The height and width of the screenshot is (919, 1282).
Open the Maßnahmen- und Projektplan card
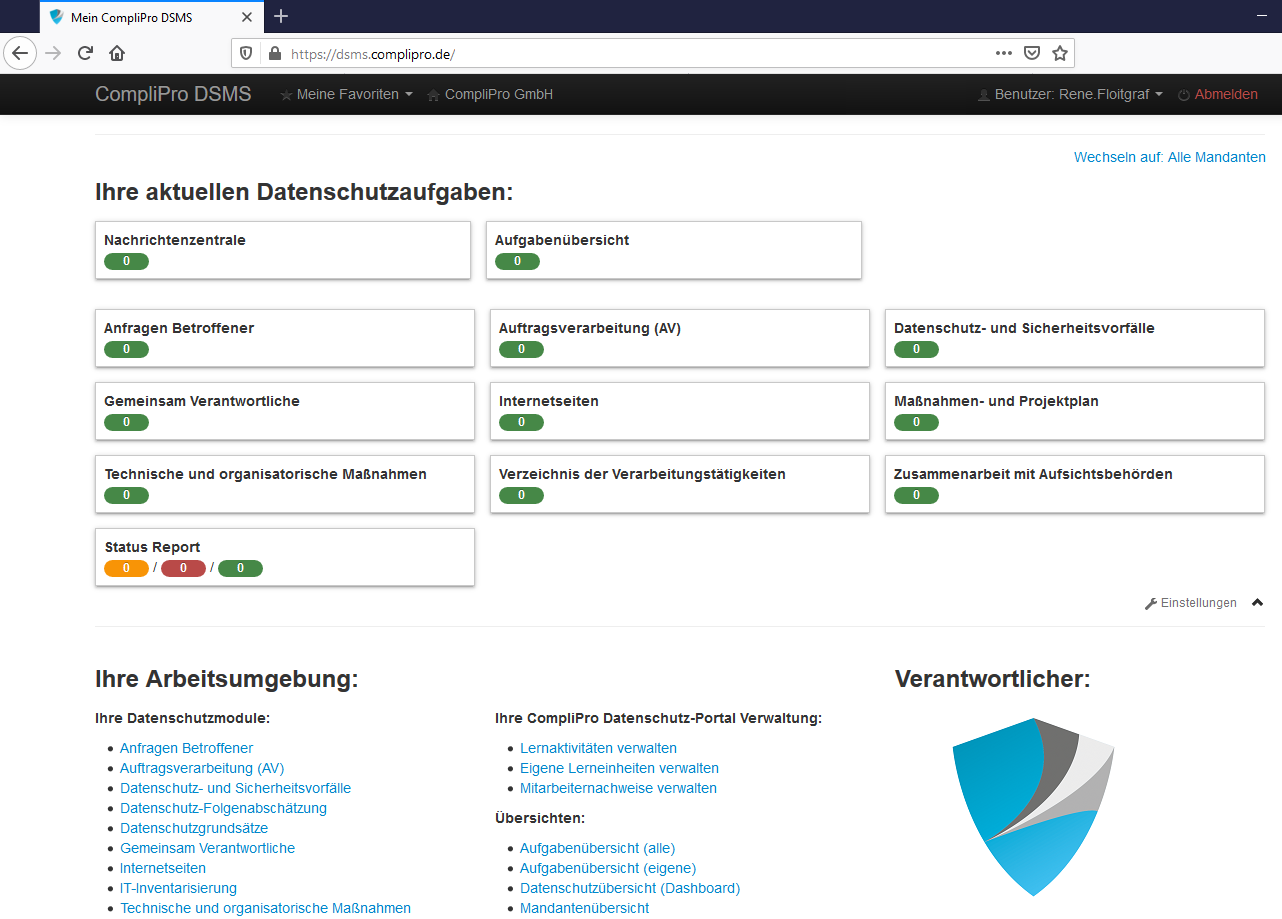click(1075, 411)
